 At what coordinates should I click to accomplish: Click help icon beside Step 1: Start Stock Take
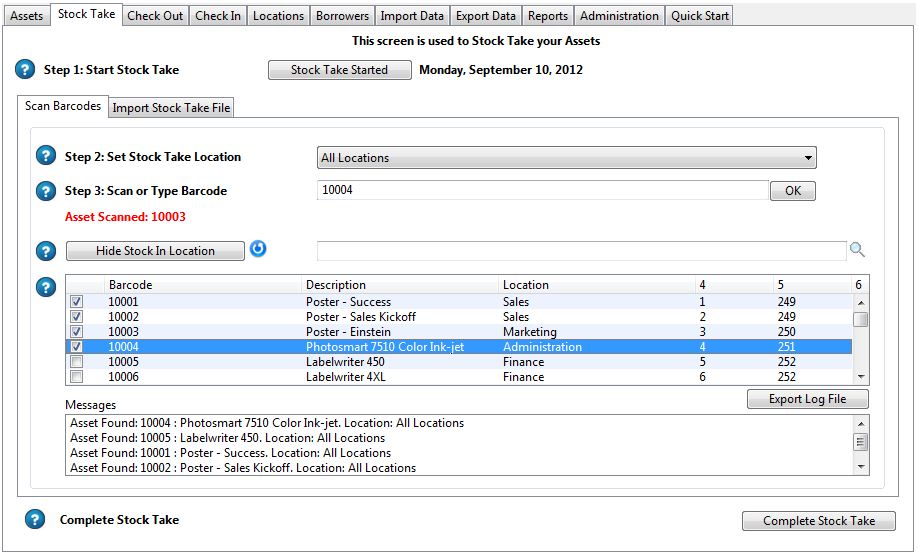[25, 70]
